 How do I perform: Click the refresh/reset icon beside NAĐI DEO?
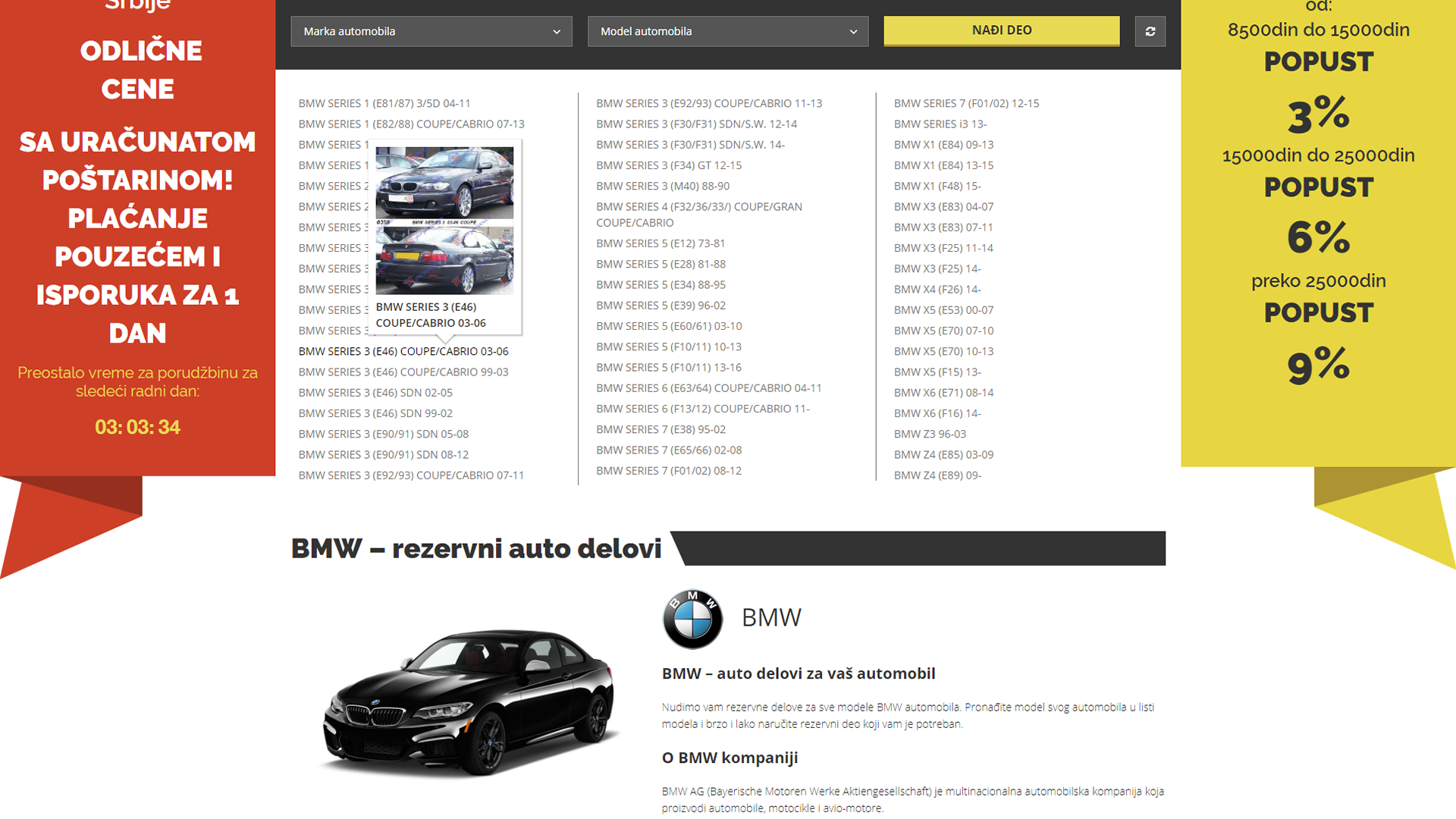coord(1150,31)
